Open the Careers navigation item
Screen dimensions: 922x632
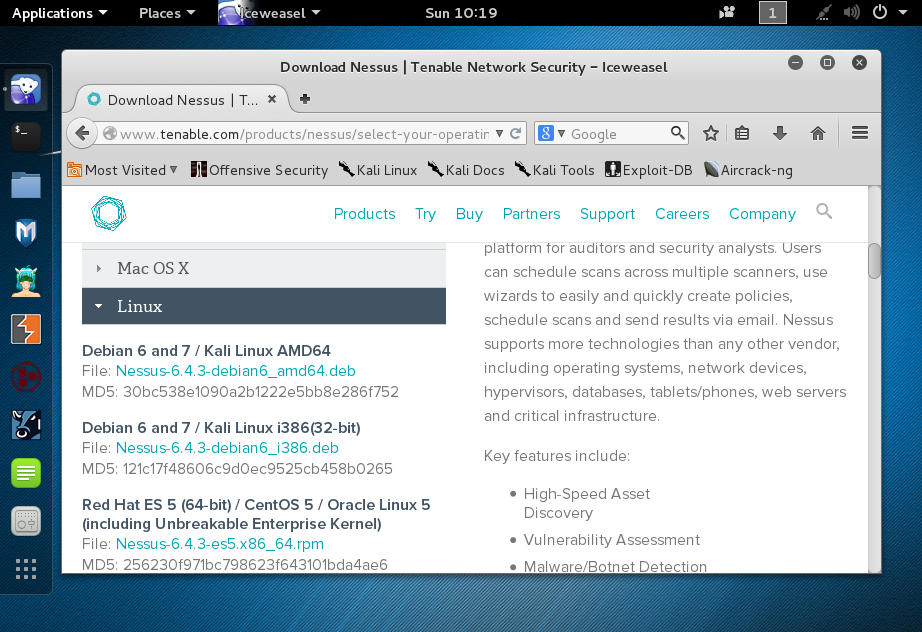pyautogui.click(x=682, y=213)
